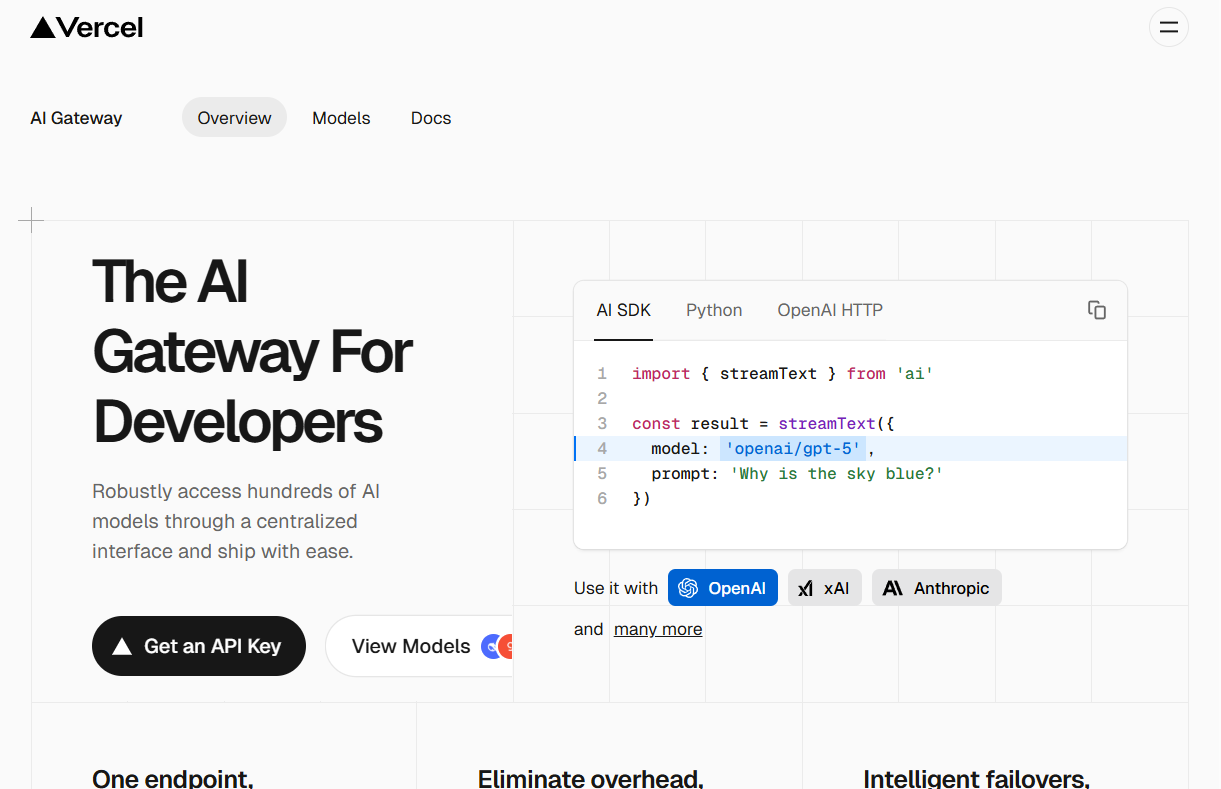Screen dimensions: 1221x789
Task: Click the 'openai/gpt-5' model string in code
Action: pos(793,448)
